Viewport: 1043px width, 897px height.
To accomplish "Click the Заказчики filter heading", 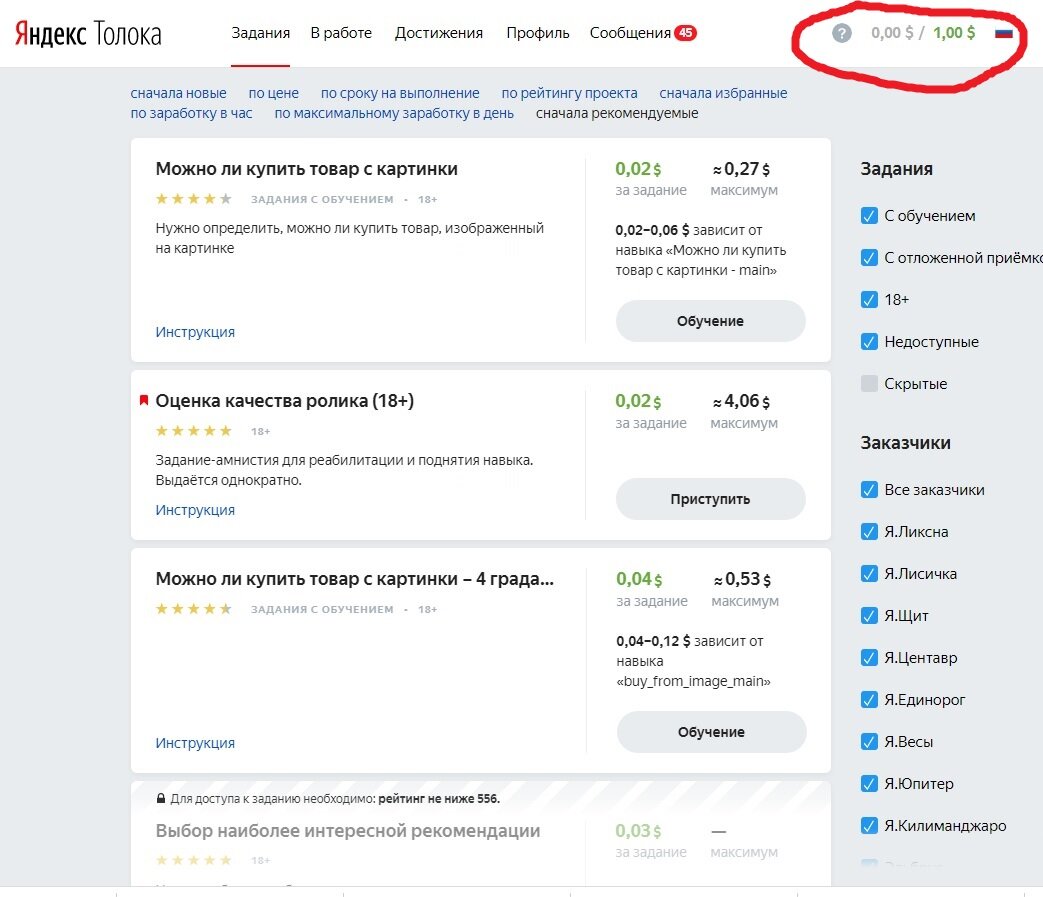I will (x=905, y=443).
